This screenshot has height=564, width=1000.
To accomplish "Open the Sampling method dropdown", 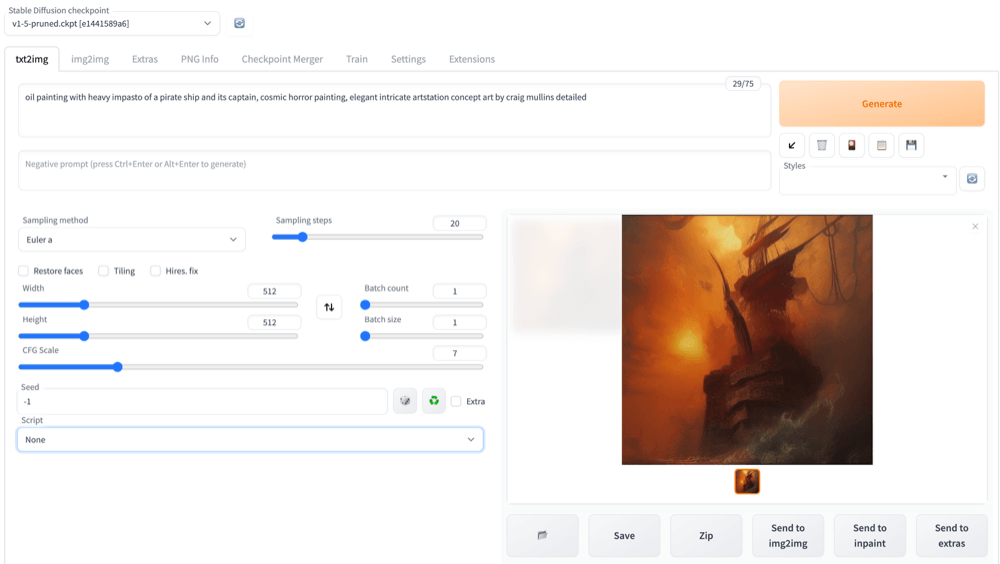I will point(131,240).
